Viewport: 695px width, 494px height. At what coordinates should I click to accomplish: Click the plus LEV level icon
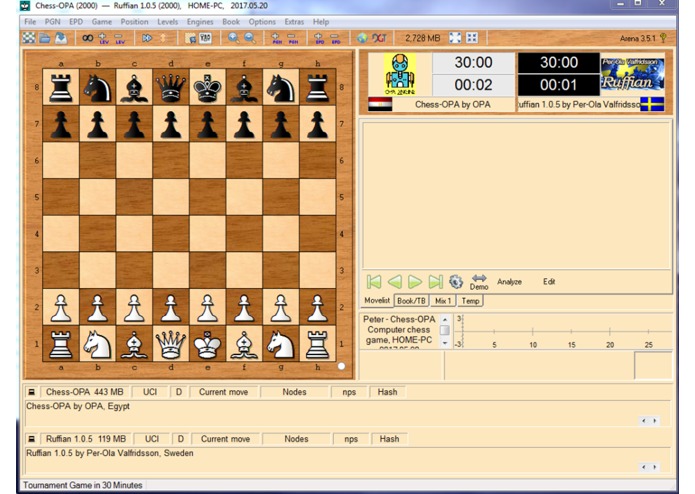point(103,39)
